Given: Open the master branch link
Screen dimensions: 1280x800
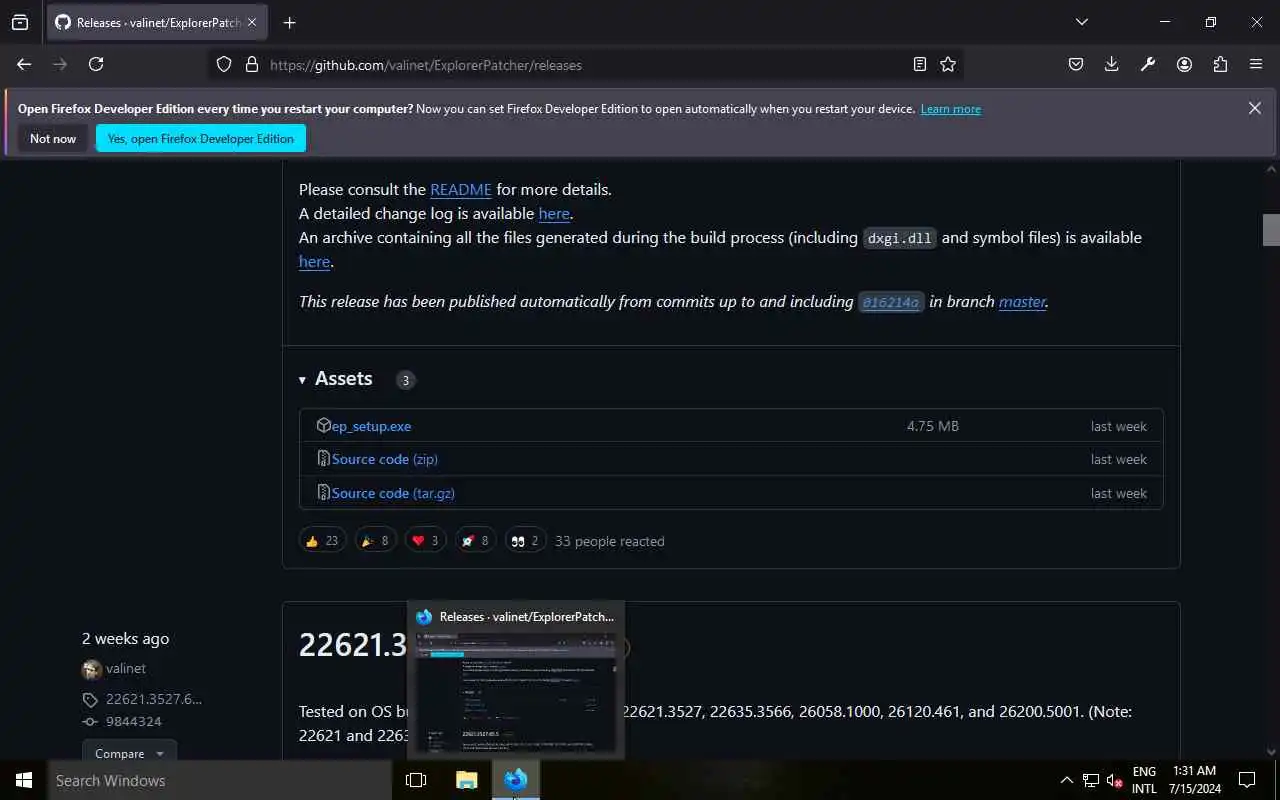Looking at the screenshot, I should (1022, 301).
